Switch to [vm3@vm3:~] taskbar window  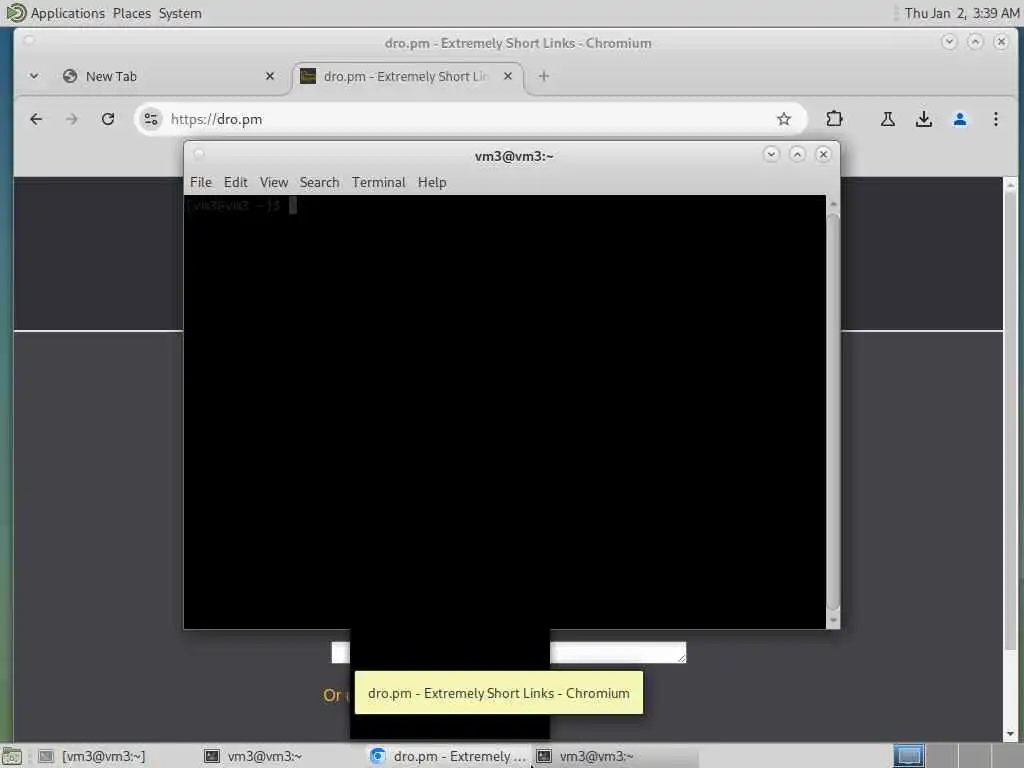point(103,756)
